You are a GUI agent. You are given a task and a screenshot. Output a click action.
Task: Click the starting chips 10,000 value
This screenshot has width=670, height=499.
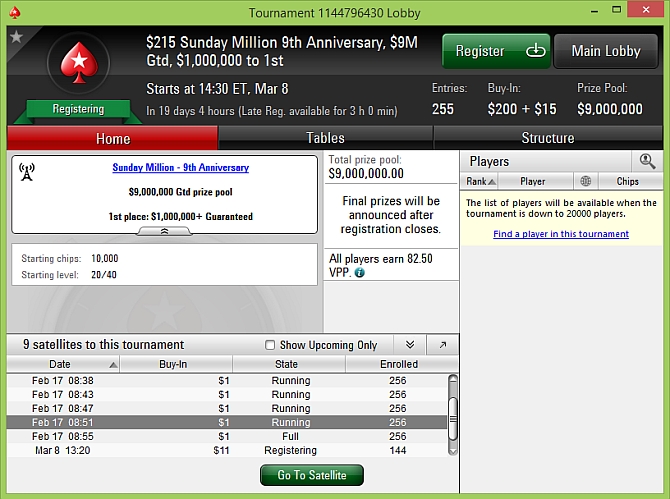click(x=105, y=258)
